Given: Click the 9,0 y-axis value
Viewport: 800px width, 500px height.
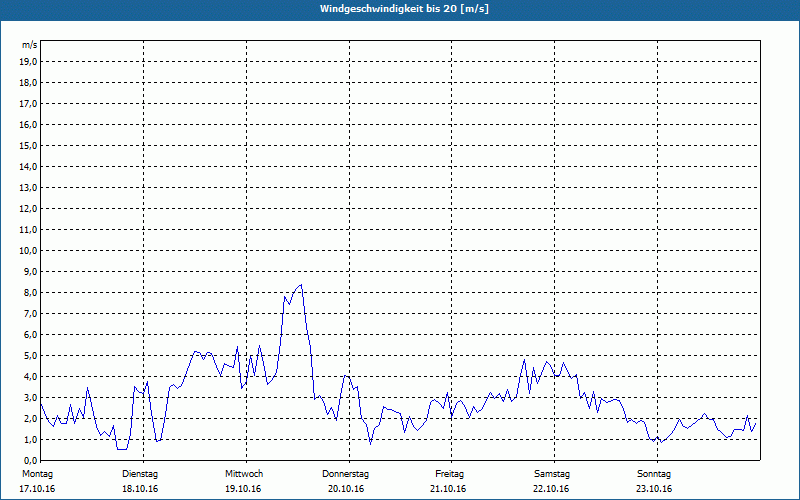Looking at the screenshot, I should [x=30, y=271].
